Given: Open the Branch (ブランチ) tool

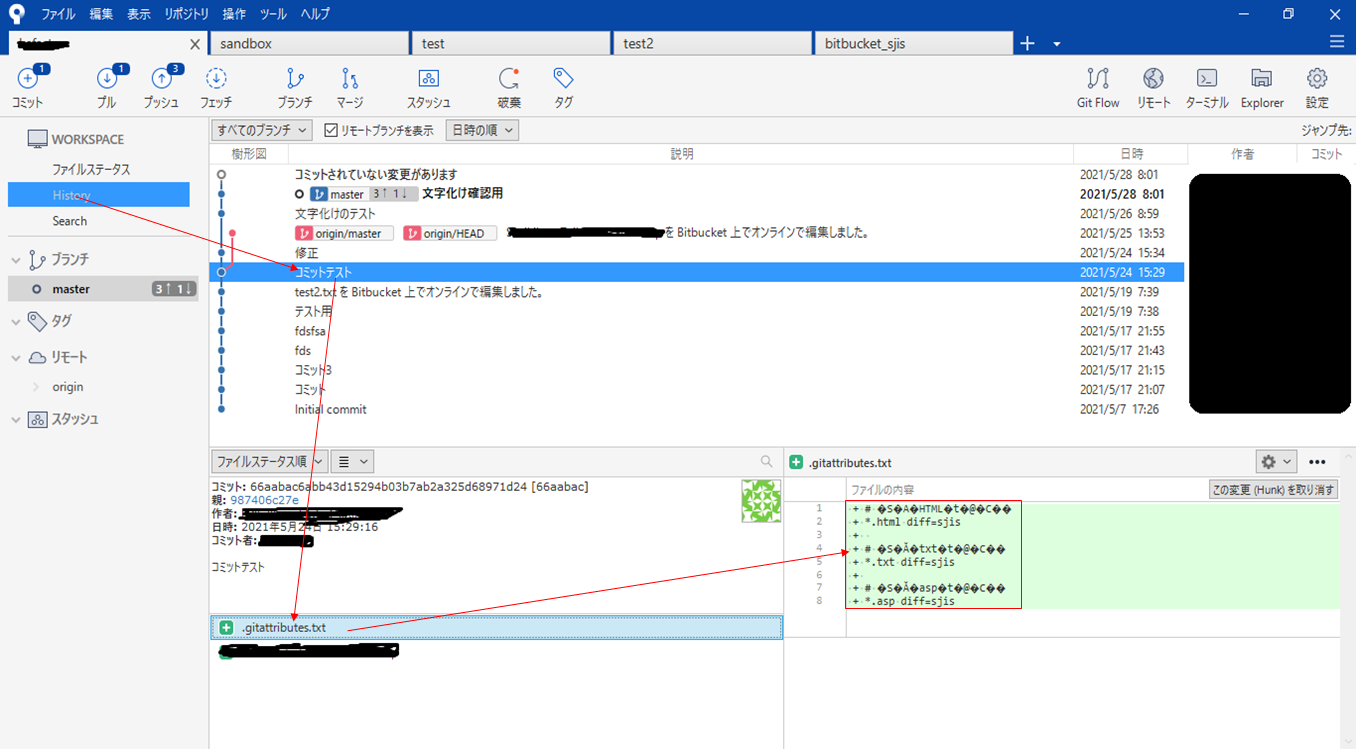Looking at the screenshot, I should point(295,87).
